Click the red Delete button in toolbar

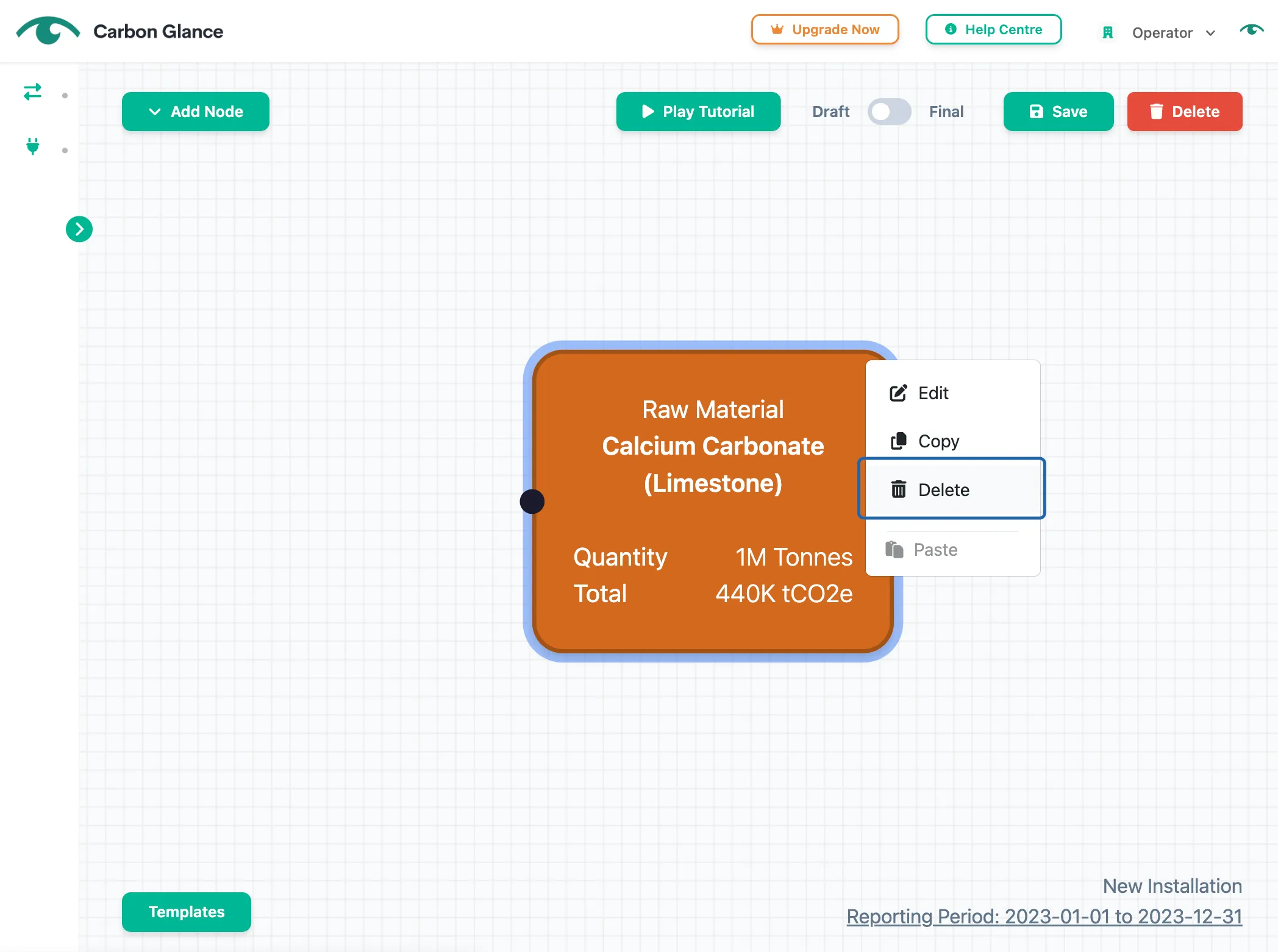(1185, 112)
